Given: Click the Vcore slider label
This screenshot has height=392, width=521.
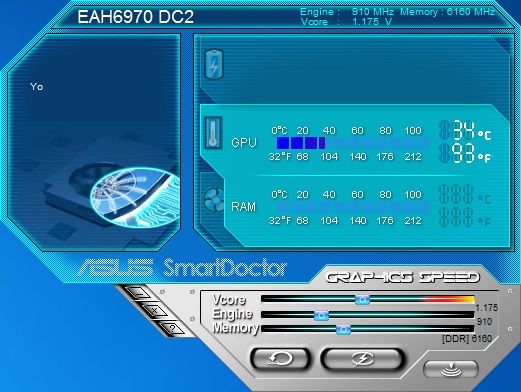Looking at the screenshot, I should point(229,300).
